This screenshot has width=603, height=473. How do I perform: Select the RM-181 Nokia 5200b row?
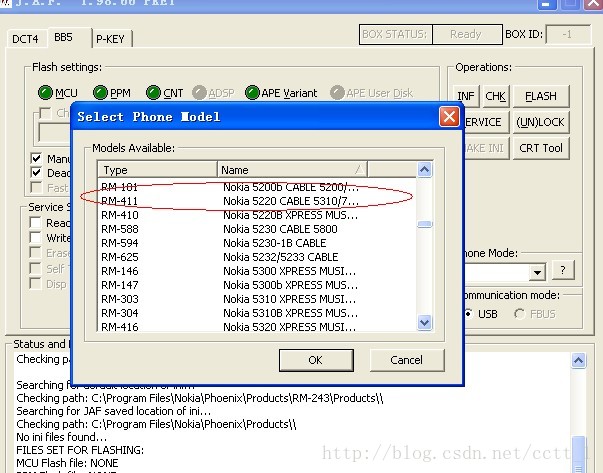tap(257, 187)
